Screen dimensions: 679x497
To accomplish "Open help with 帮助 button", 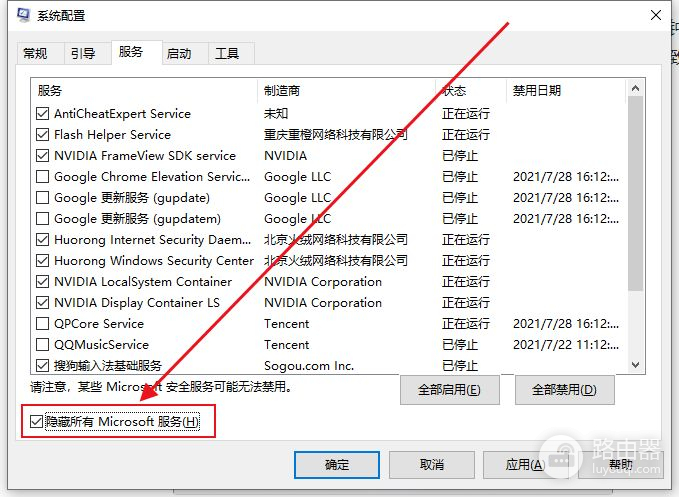I will coord(621,465).
